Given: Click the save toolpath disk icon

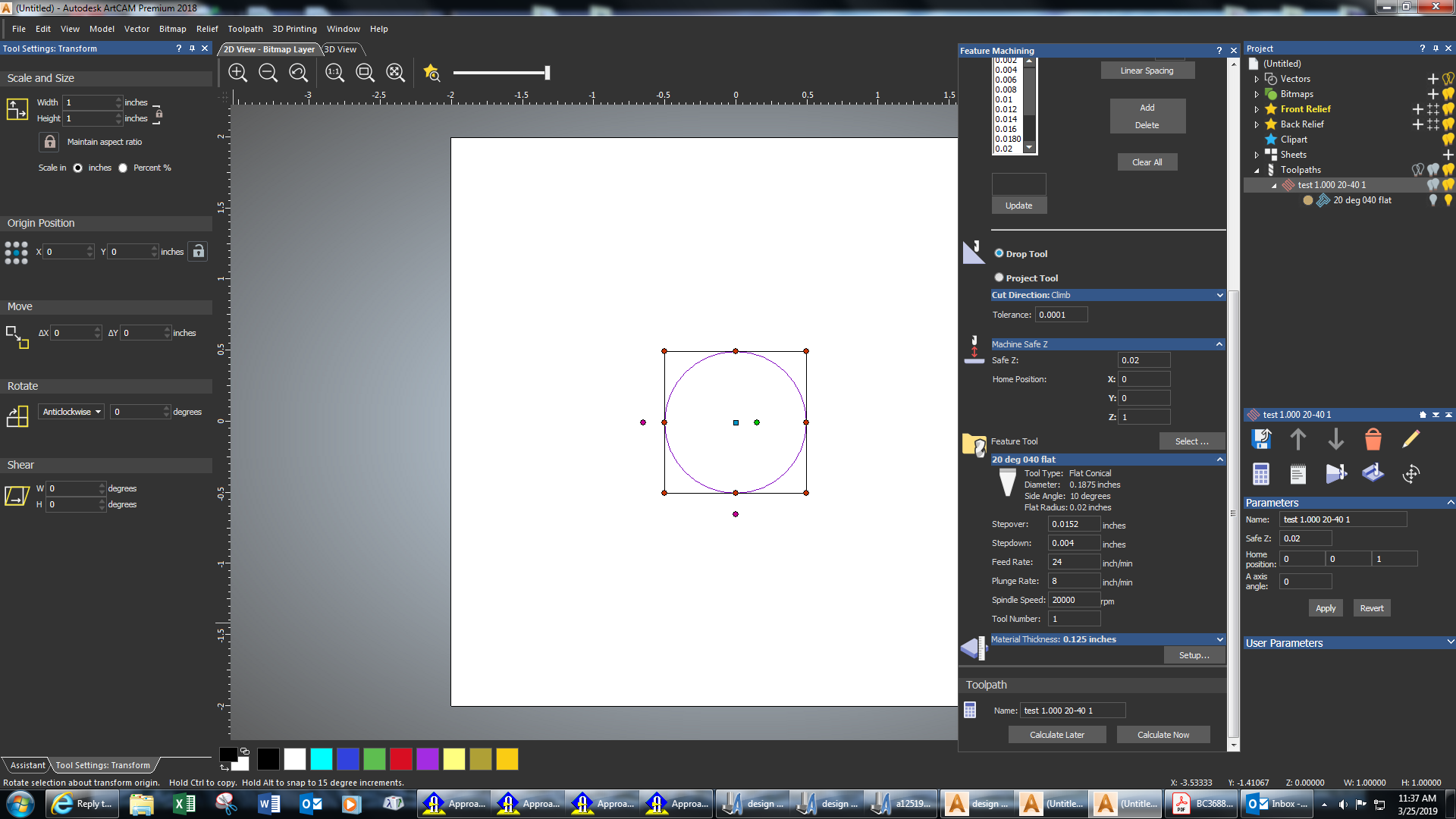Looking at the screenshot, I should click(x=1261, y=438).
